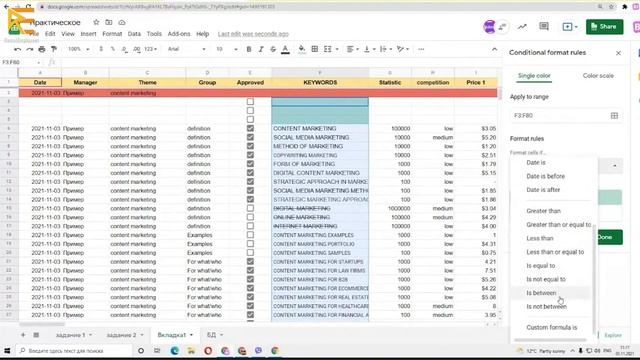Open the horizontal align dropdown
Image resolution: width=640 pixels, height=360 pixels.
353,49
